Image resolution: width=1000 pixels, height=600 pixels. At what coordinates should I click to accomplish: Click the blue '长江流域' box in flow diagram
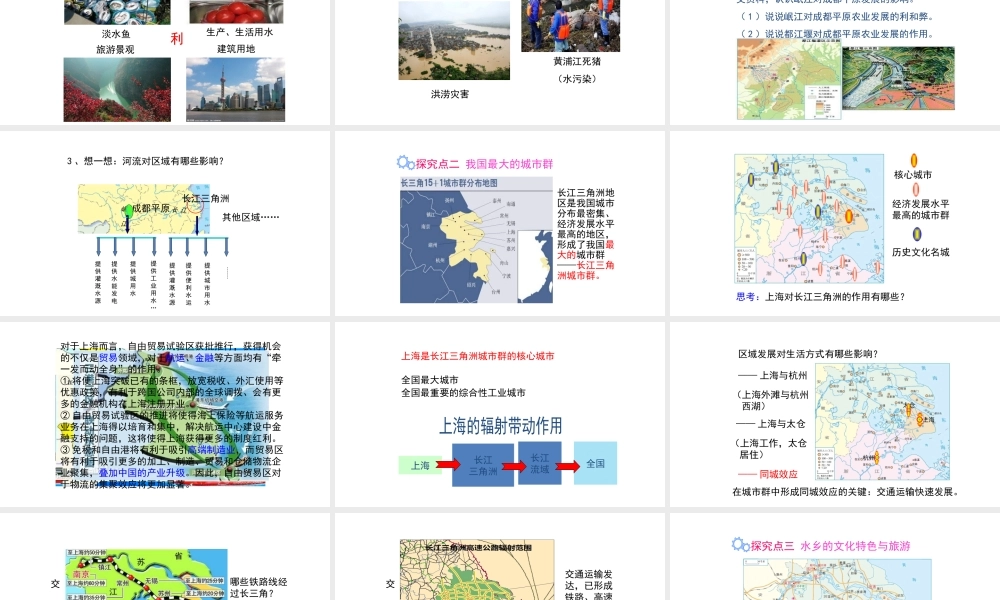[540, 464]
